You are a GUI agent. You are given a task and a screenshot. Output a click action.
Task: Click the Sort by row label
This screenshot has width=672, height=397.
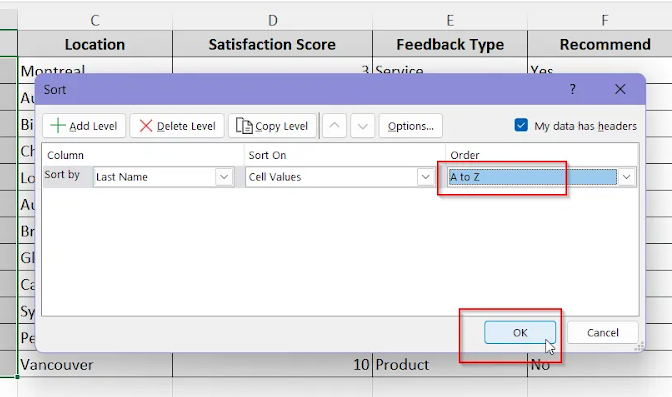coord(62,175)
